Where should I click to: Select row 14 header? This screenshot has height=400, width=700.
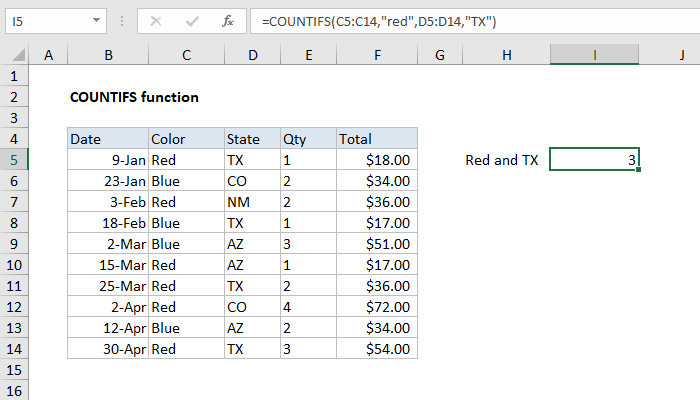click(14, 348)
